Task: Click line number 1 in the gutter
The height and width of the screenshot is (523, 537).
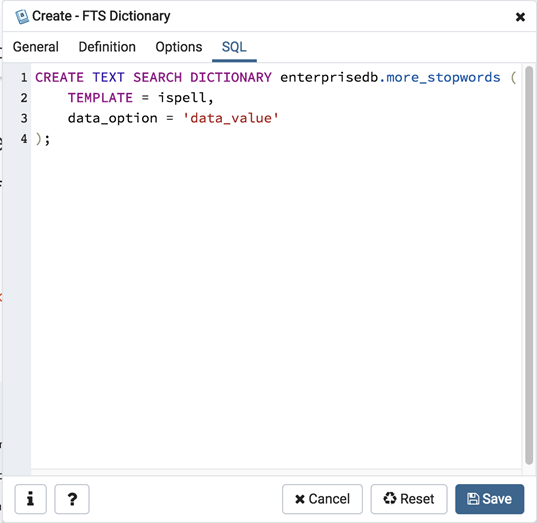Action: pyautogui.click(x=24, y=77)
